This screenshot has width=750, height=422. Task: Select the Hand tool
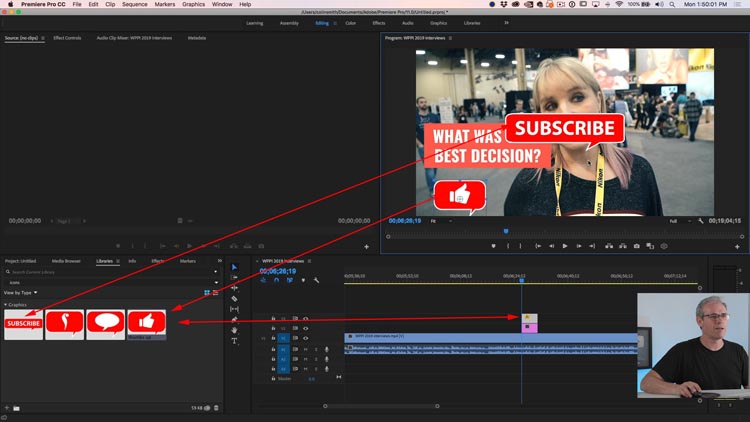point(234,330)
